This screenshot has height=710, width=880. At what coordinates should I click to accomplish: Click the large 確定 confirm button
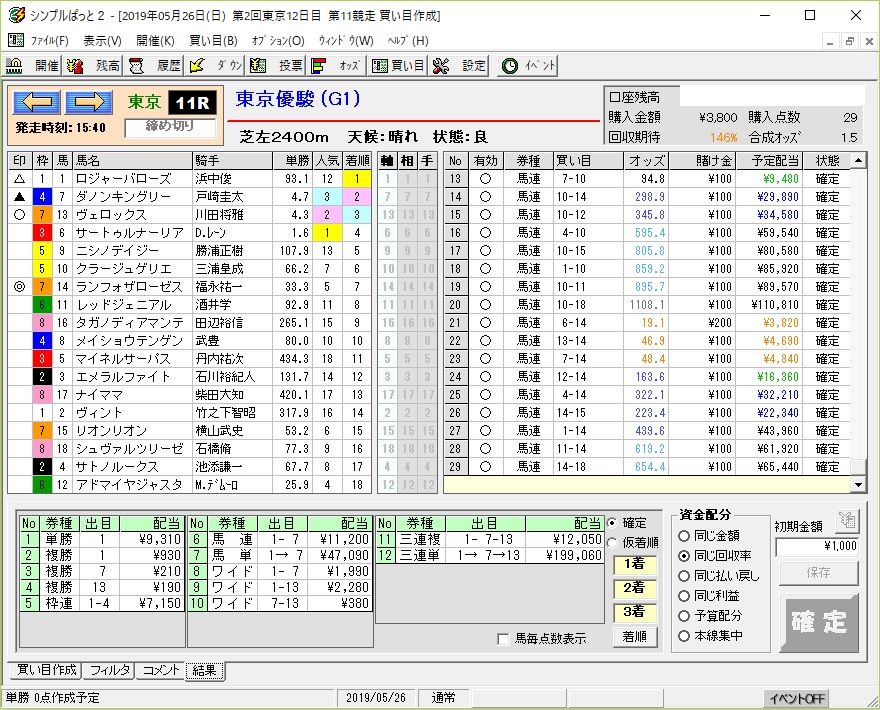click(x=819, y=622)
